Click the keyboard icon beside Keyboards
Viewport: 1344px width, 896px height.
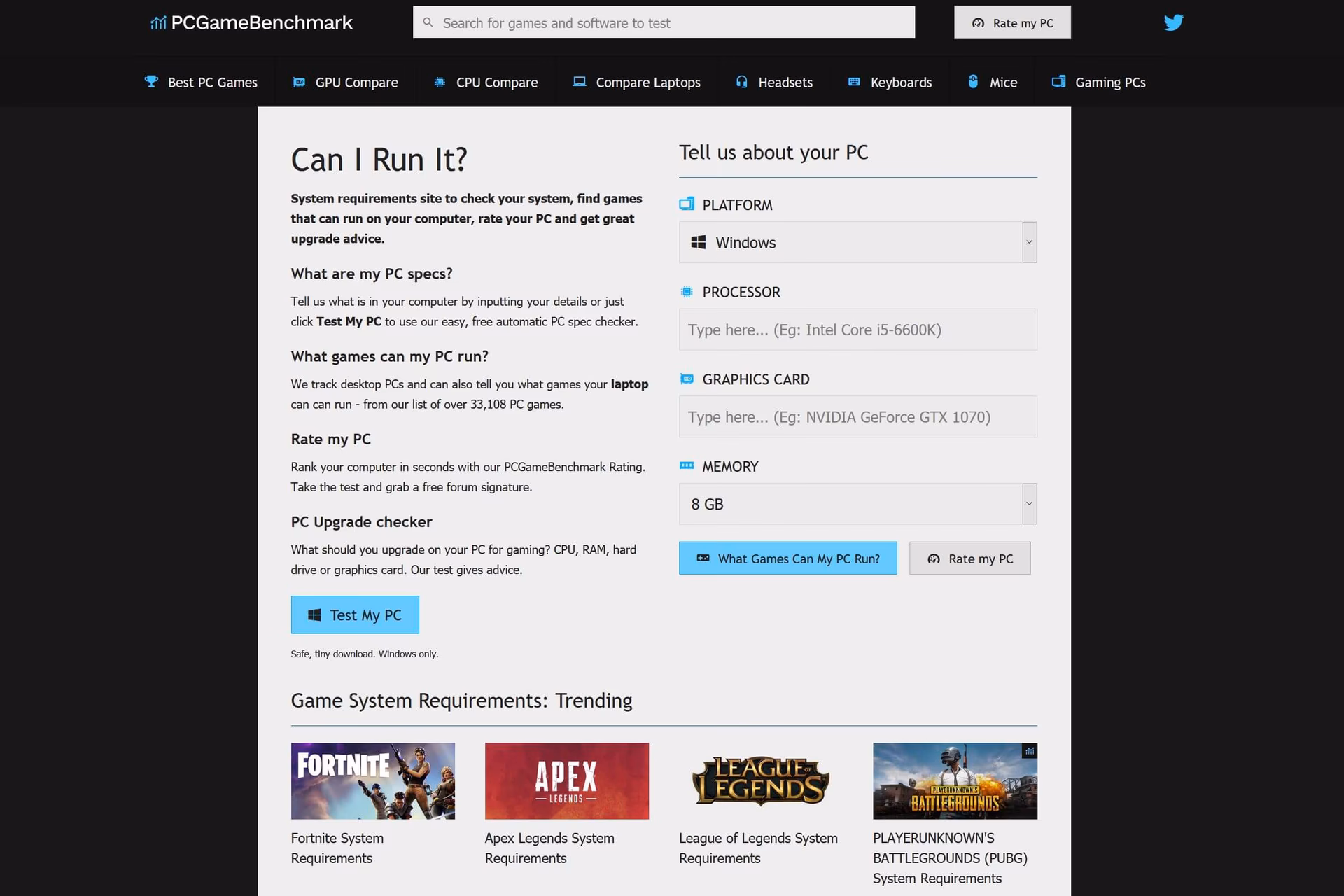[x=854, y=82]
